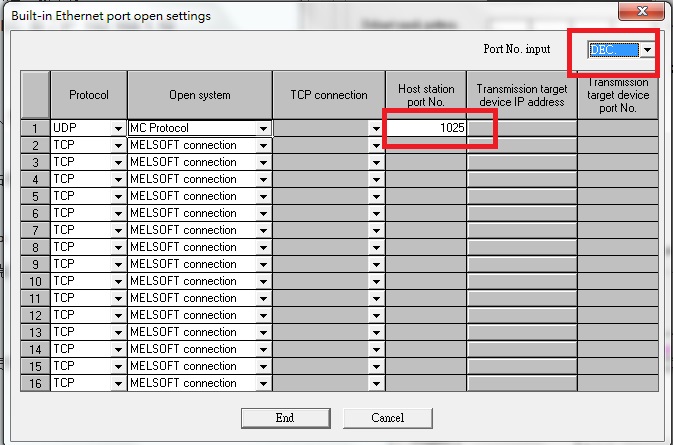This screenshot has width=673, height=445.
Task: Open the Port No. input DEC dropdown
Action: click(x=648, y=49)
